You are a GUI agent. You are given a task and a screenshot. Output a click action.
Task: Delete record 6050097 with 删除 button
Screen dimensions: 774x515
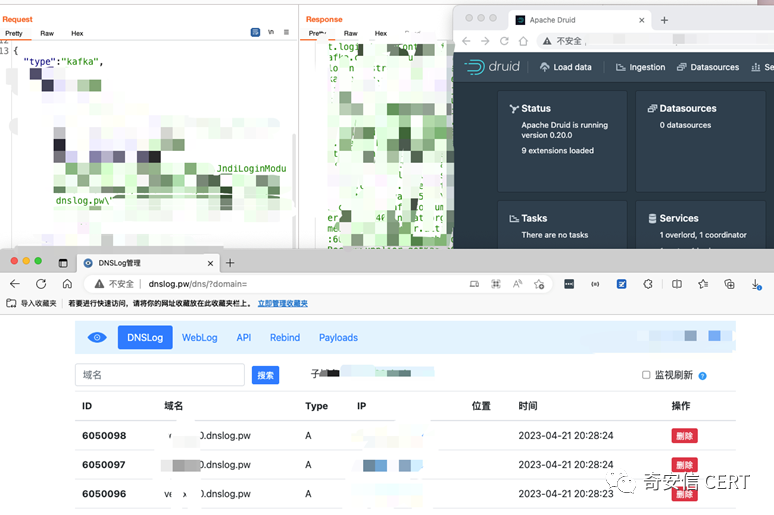tap(684, 464)
